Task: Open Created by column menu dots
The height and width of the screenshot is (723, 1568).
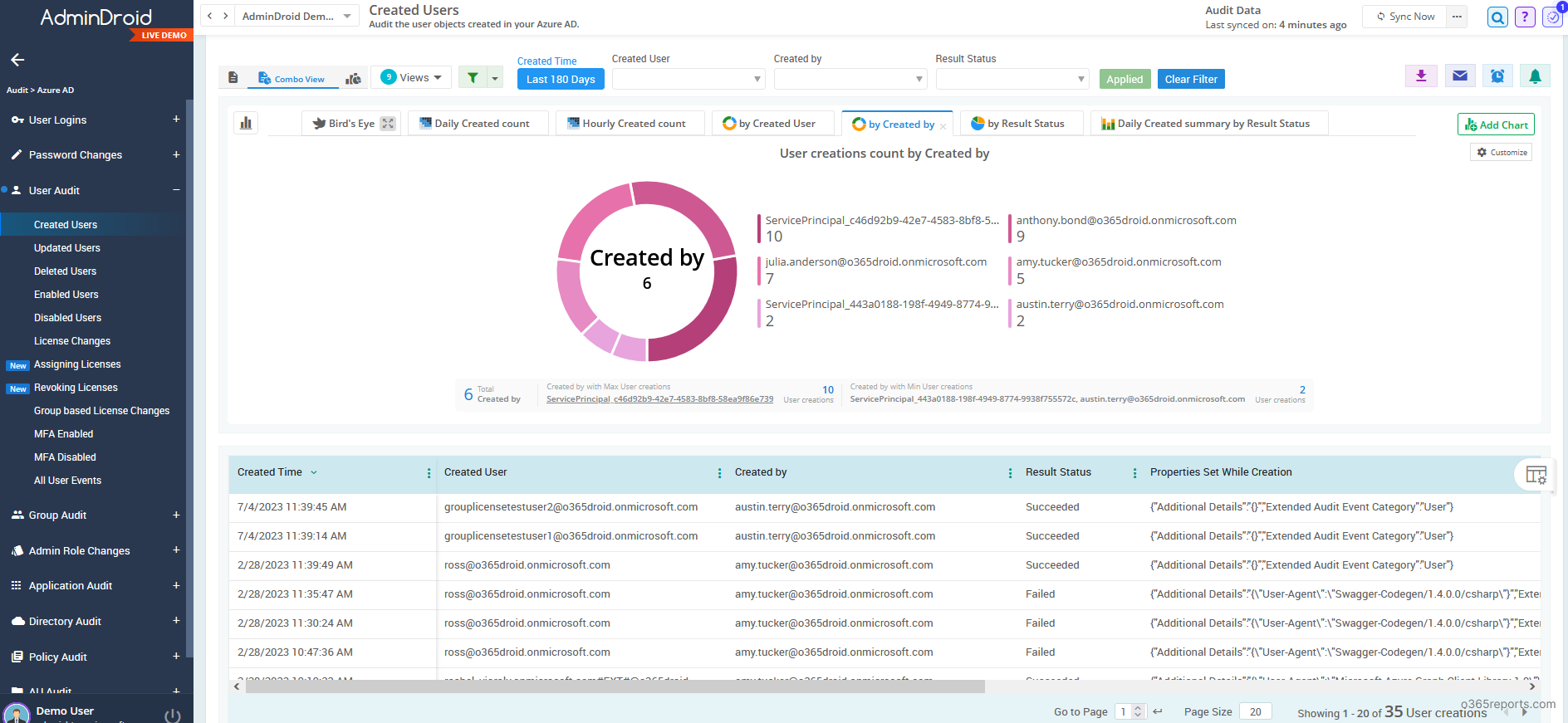Action: [x=1010, y=473]
